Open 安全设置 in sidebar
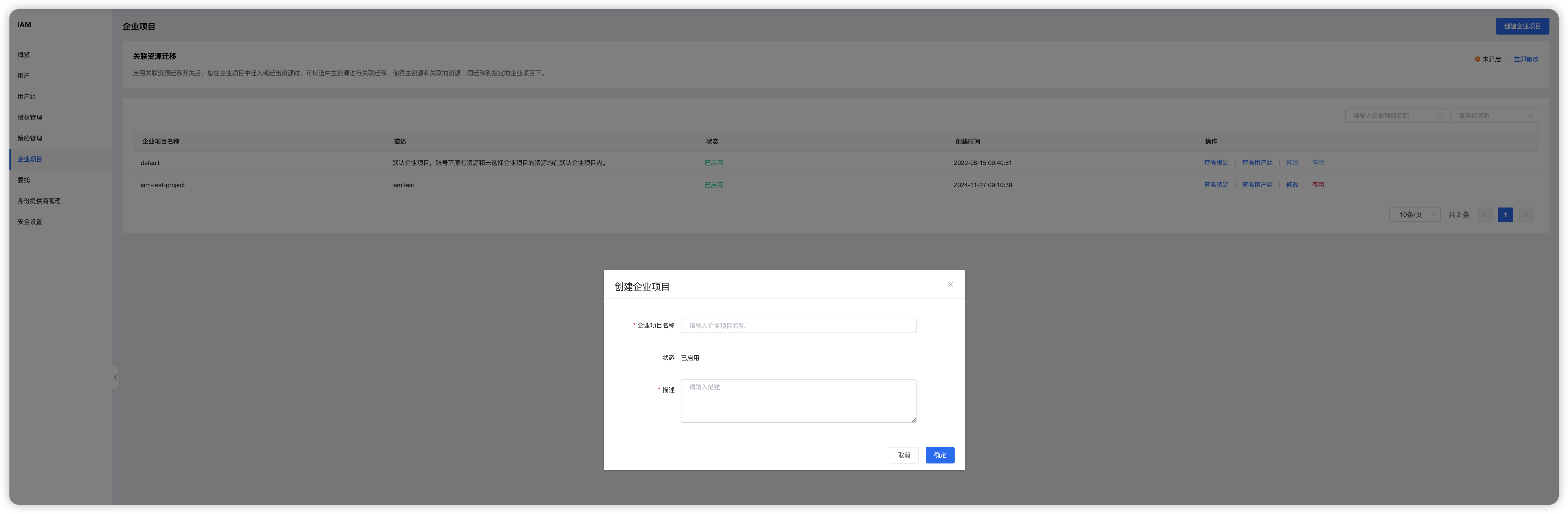 (30, 222)
